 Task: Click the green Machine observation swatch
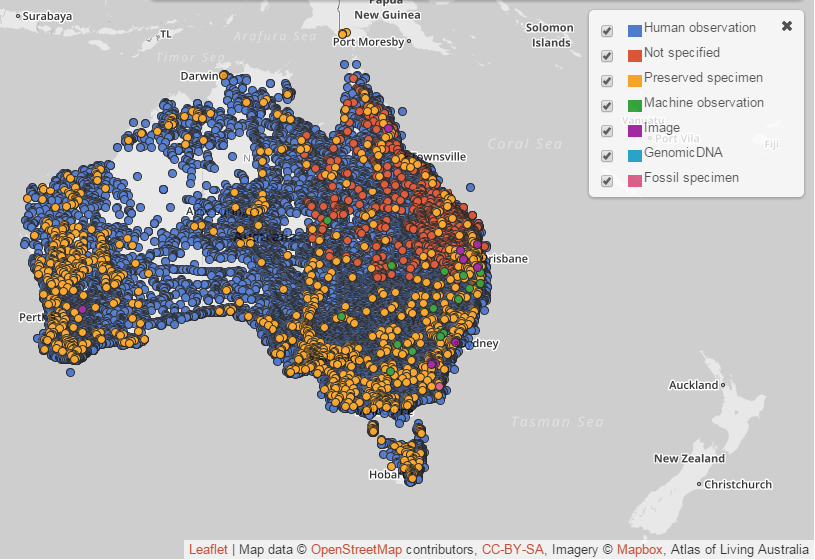click(x=634, y=105)
